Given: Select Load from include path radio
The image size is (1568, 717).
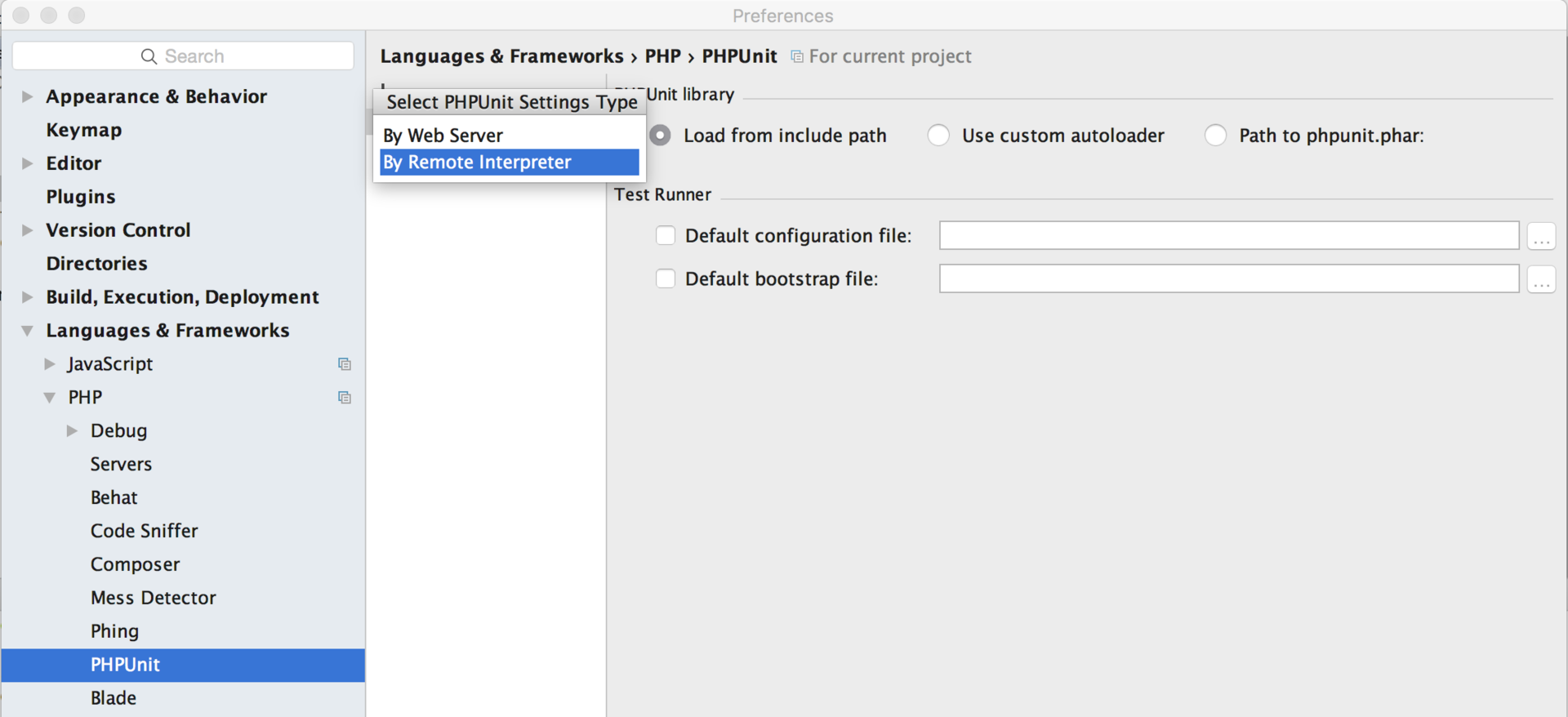Looking at the screenshot, I should click(x=660, y=136).
